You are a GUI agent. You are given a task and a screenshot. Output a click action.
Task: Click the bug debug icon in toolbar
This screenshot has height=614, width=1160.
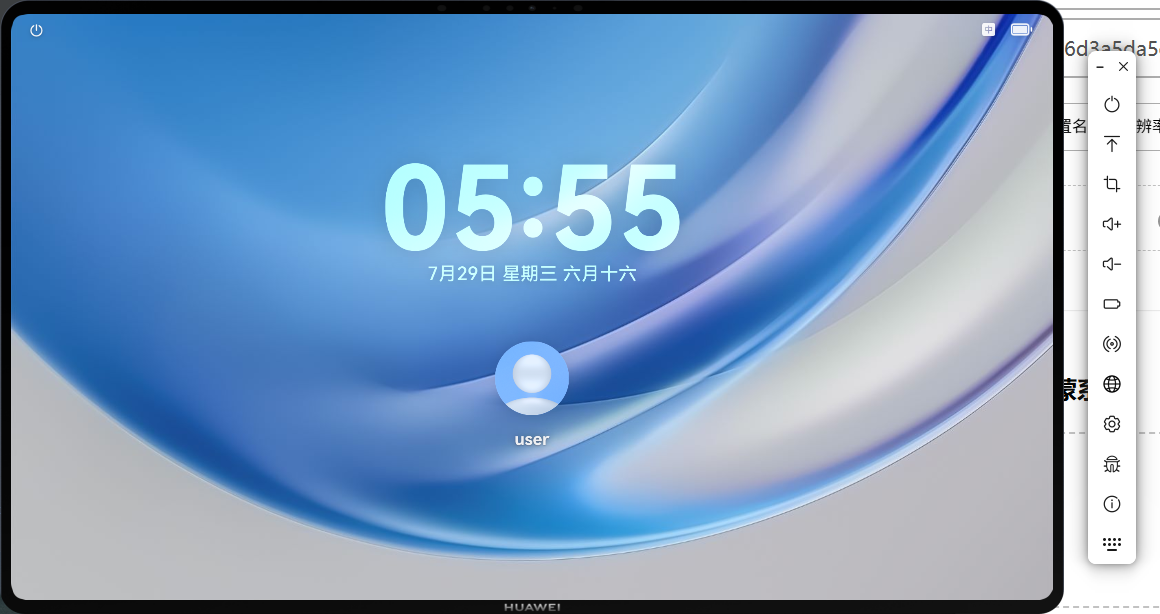1112,464
